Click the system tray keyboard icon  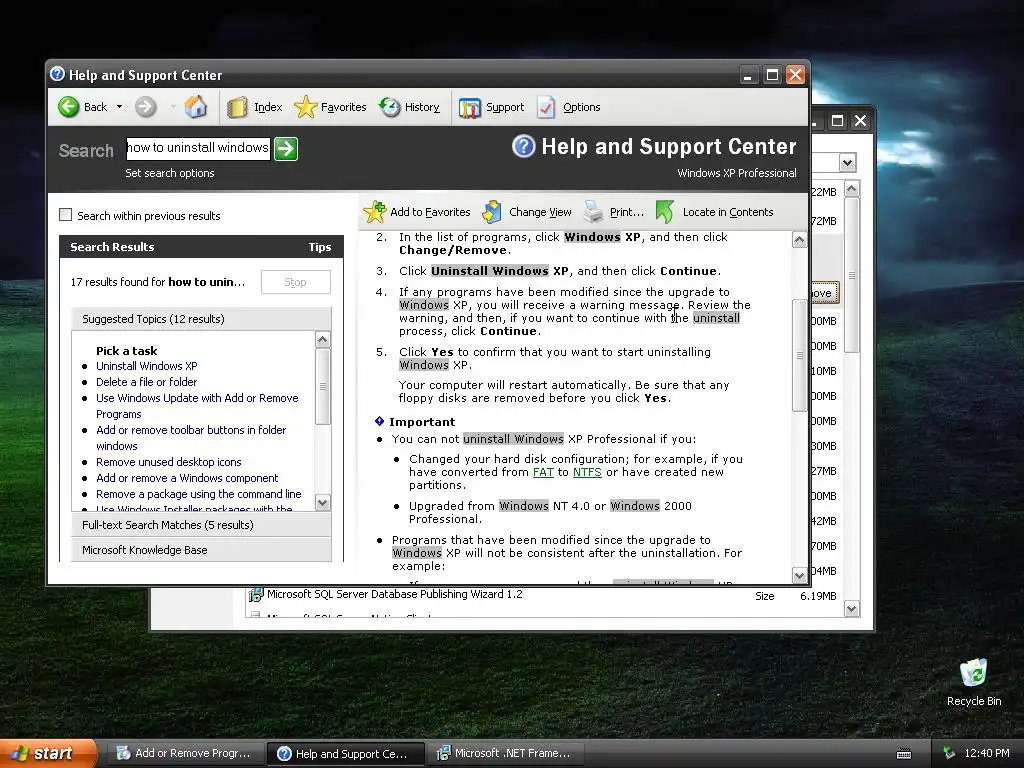click(x=904, y=754)
